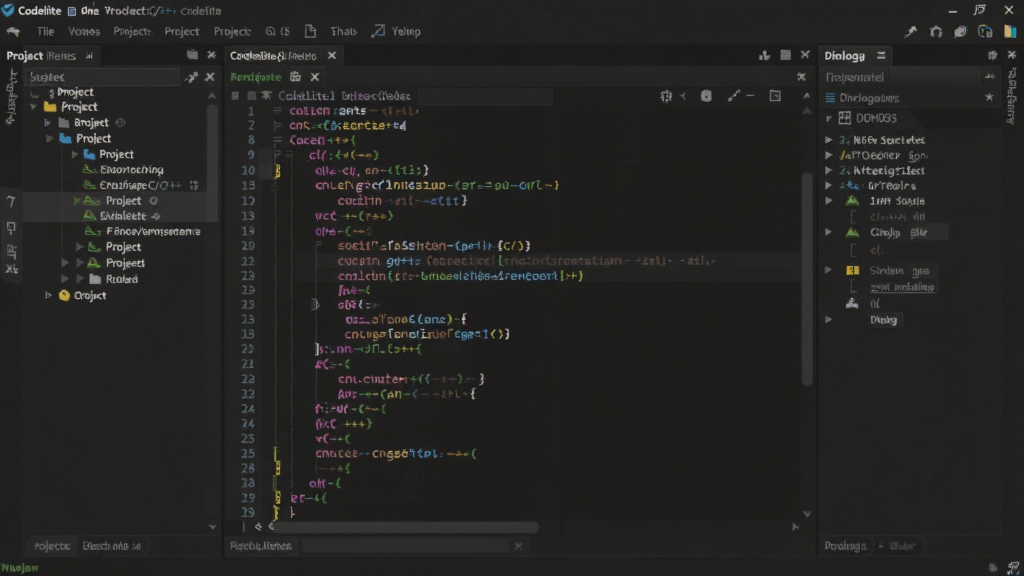Click the colored bookmark icon in main toolbar
1024x576 pixels.
point(1010,31)
